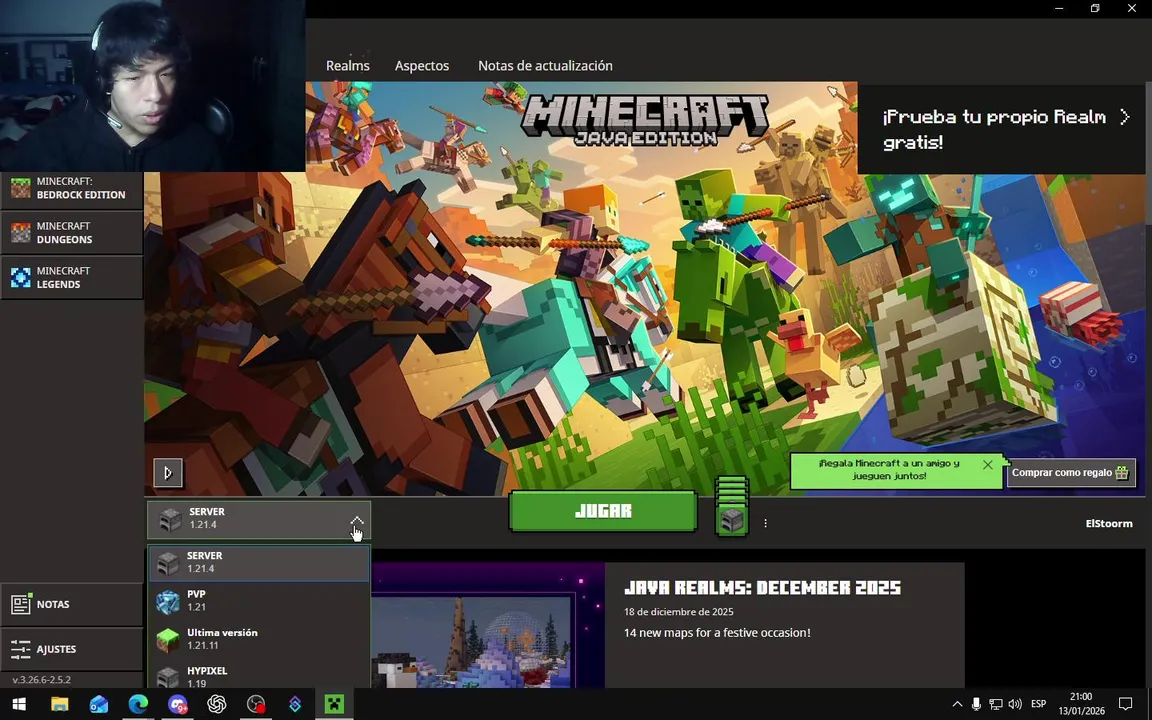The image size is (1152, 720).
Task: Click the microphone tray icon
Action: [976, 704]
